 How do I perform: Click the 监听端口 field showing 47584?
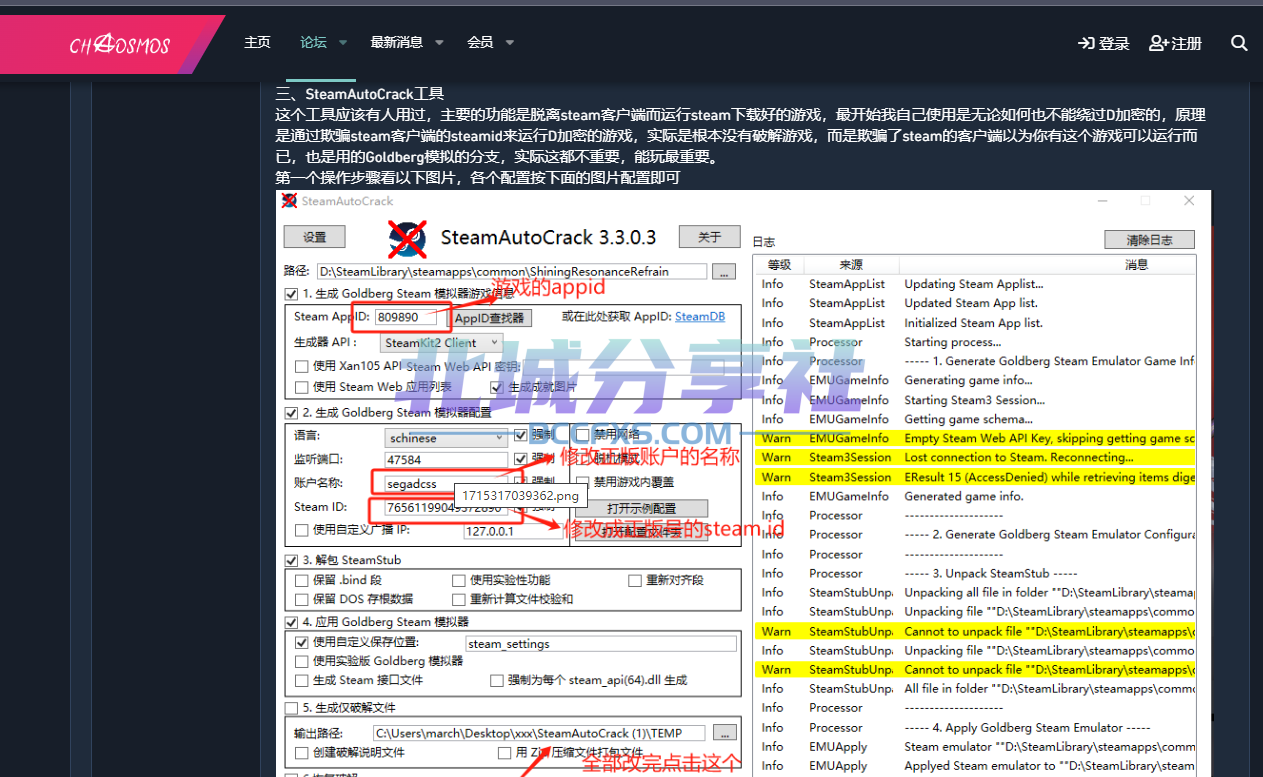[447, 460]
